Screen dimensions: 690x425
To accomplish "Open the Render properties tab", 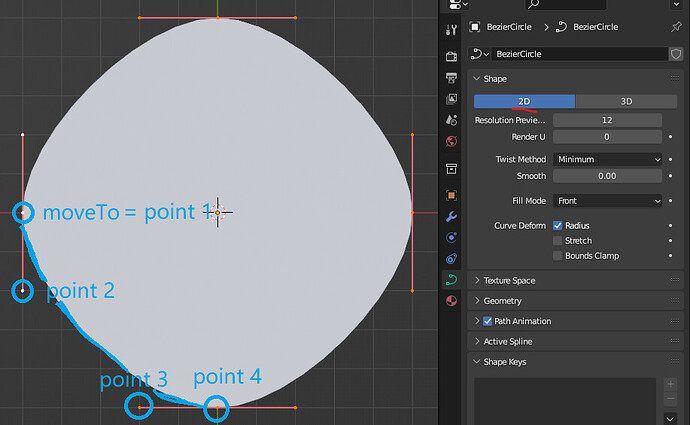I will (451, 56).
